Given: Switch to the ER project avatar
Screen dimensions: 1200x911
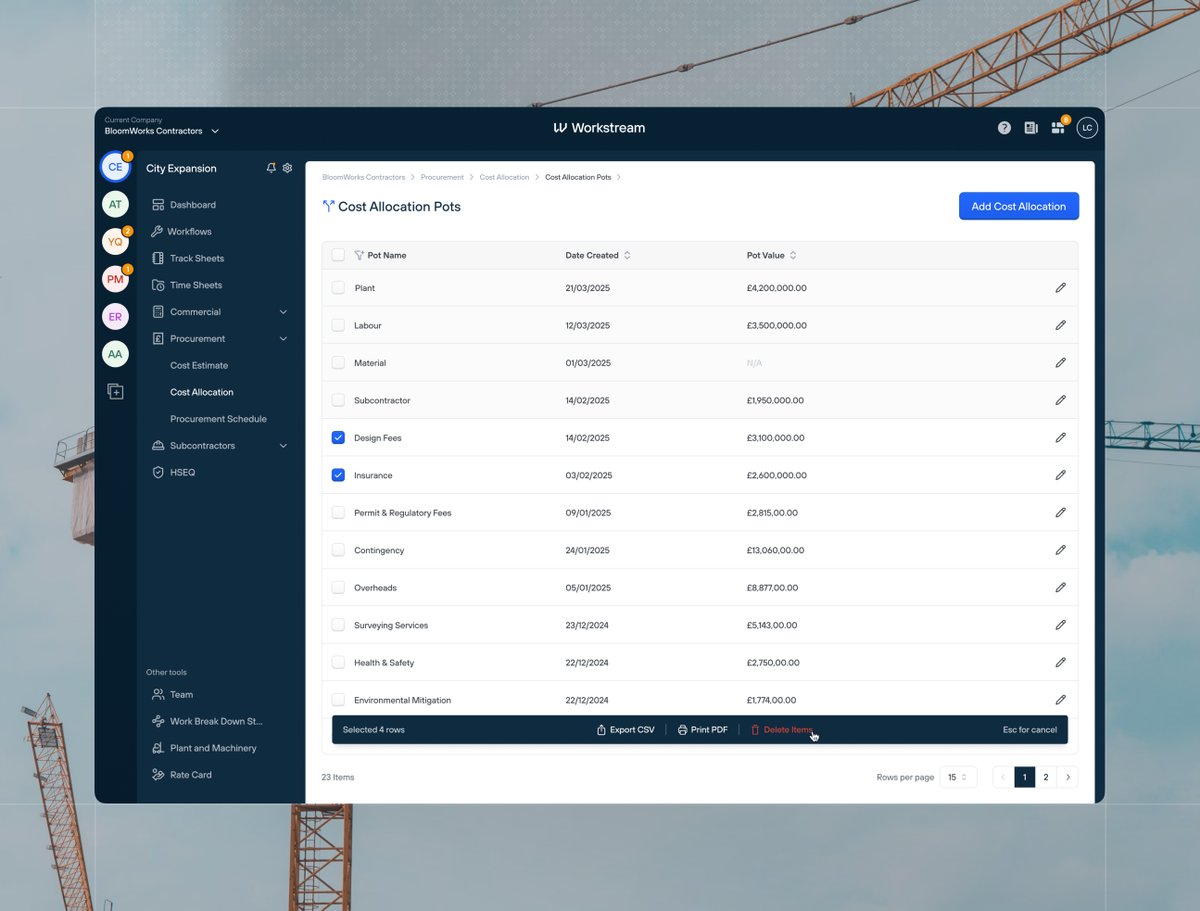Looking at the screenshot, I should (x=115, y=317).
